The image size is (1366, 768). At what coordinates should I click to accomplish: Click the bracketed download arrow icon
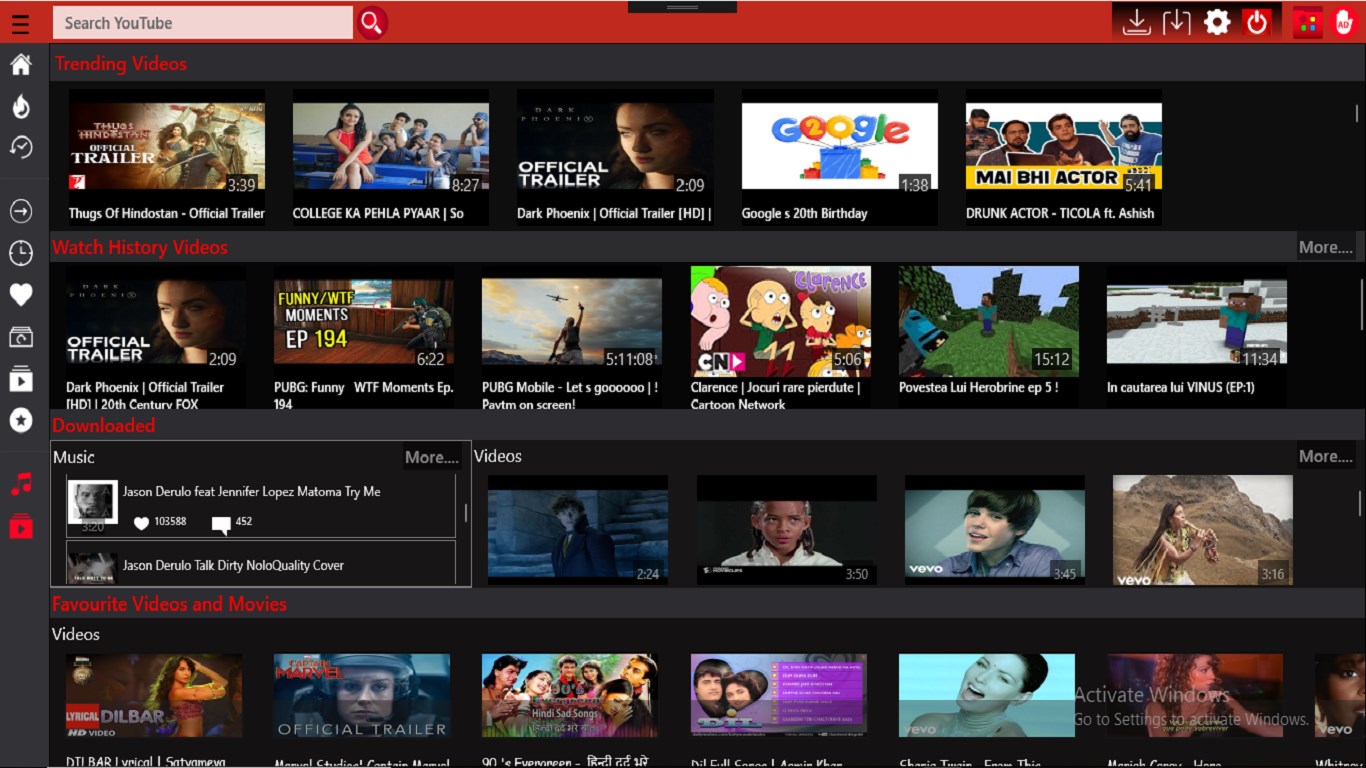pos(1176,22)
